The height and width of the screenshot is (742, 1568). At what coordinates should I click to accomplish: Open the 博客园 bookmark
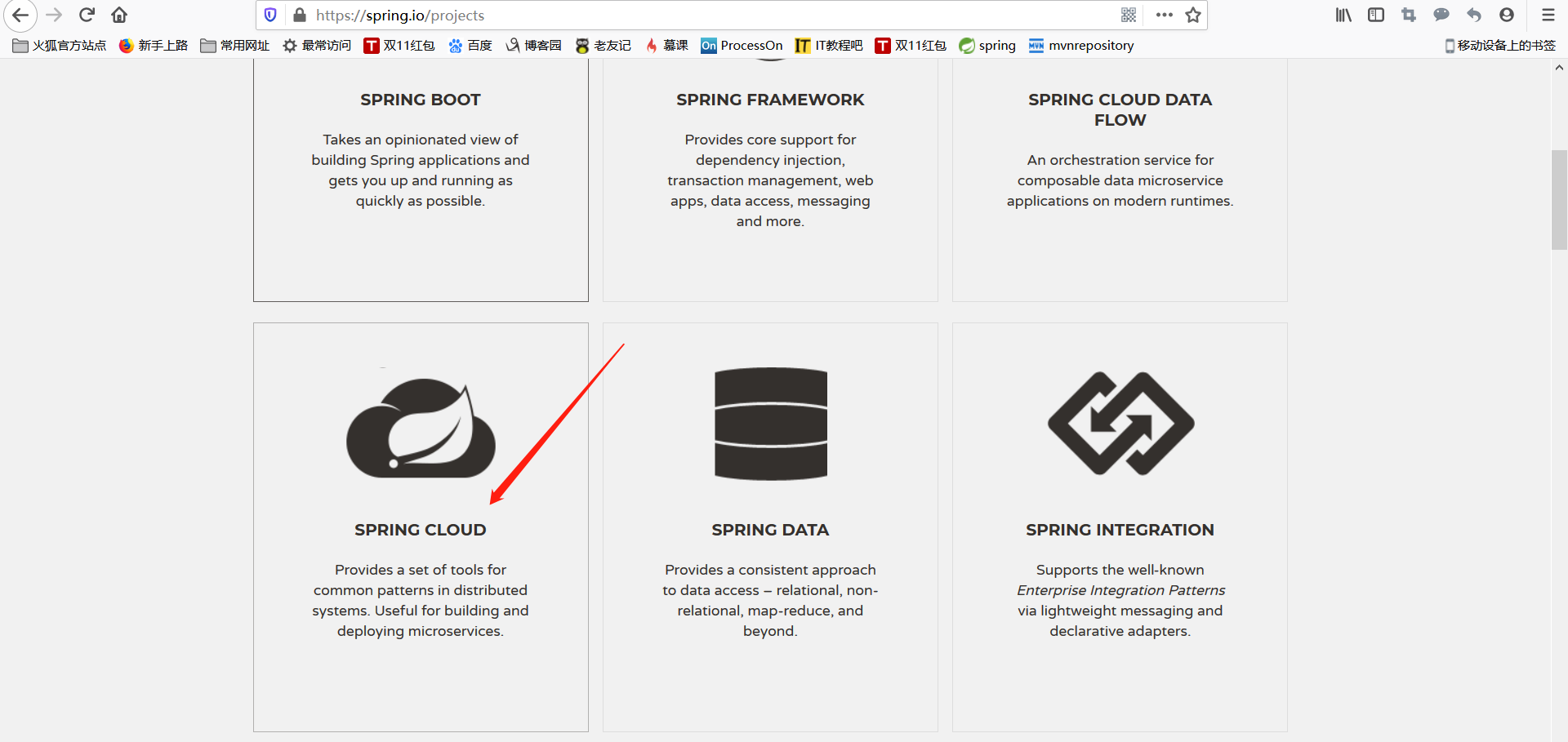533,46
